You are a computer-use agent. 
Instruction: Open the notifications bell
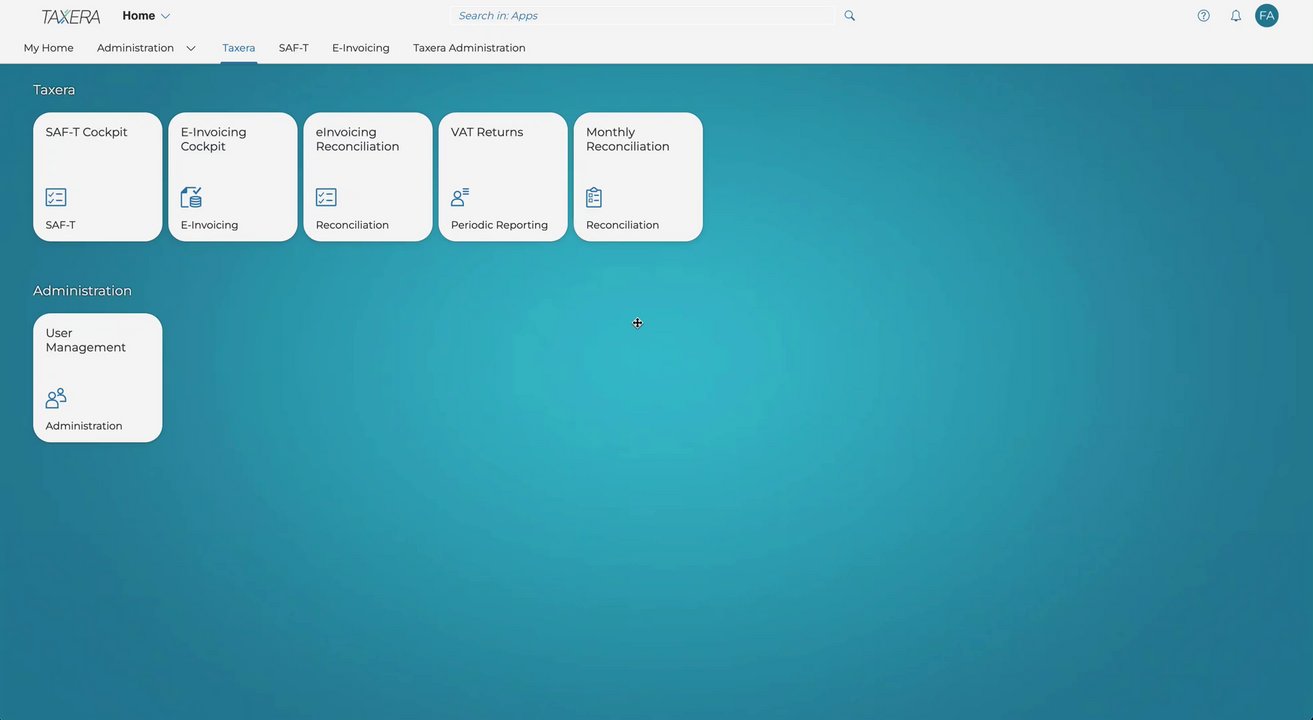click(x=1236, y=16)
